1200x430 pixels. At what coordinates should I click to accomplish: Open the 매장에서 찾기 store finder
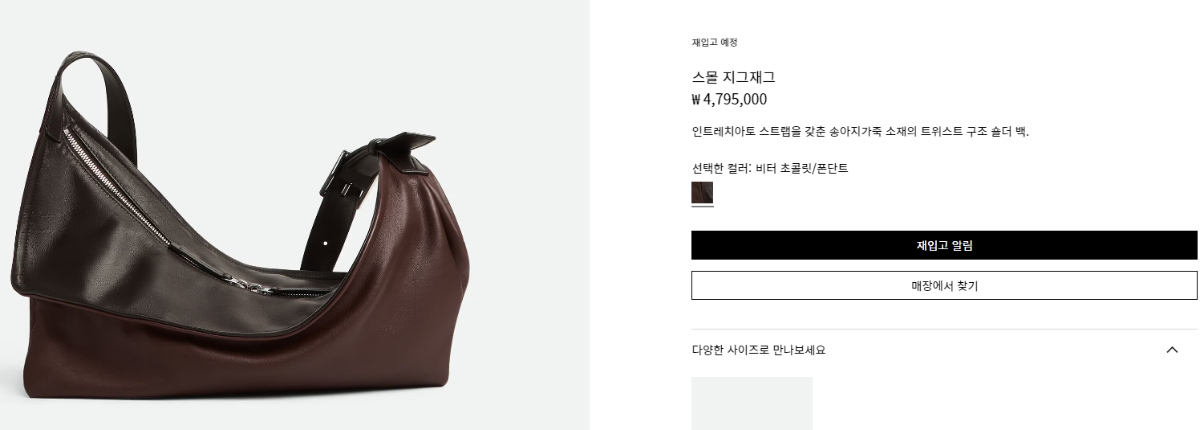pos(944,286)
